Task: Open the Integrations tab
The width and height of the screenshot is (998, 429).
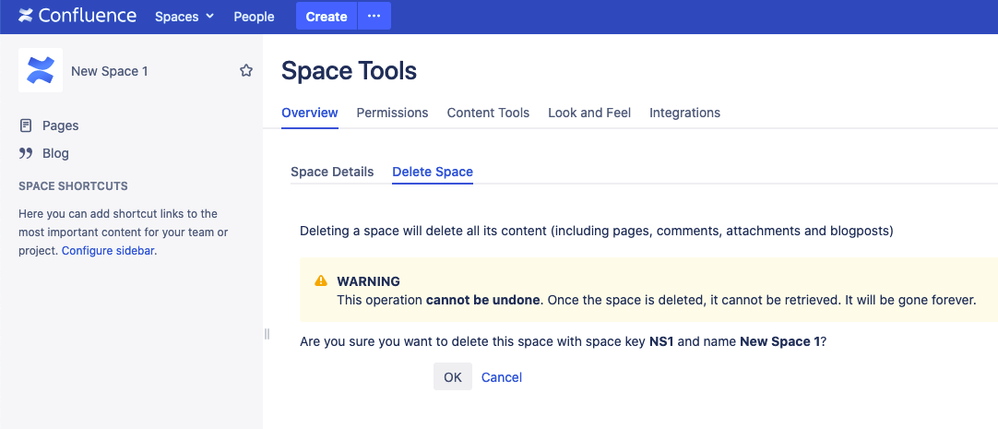Action: 685,113
